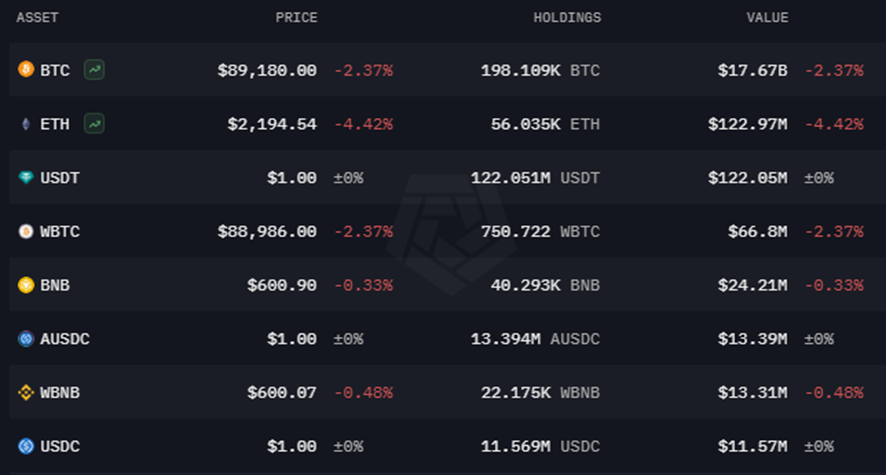Sort by the HOLDINGS column header
This screenshot has height=475, width=886.
click(567, 18)
